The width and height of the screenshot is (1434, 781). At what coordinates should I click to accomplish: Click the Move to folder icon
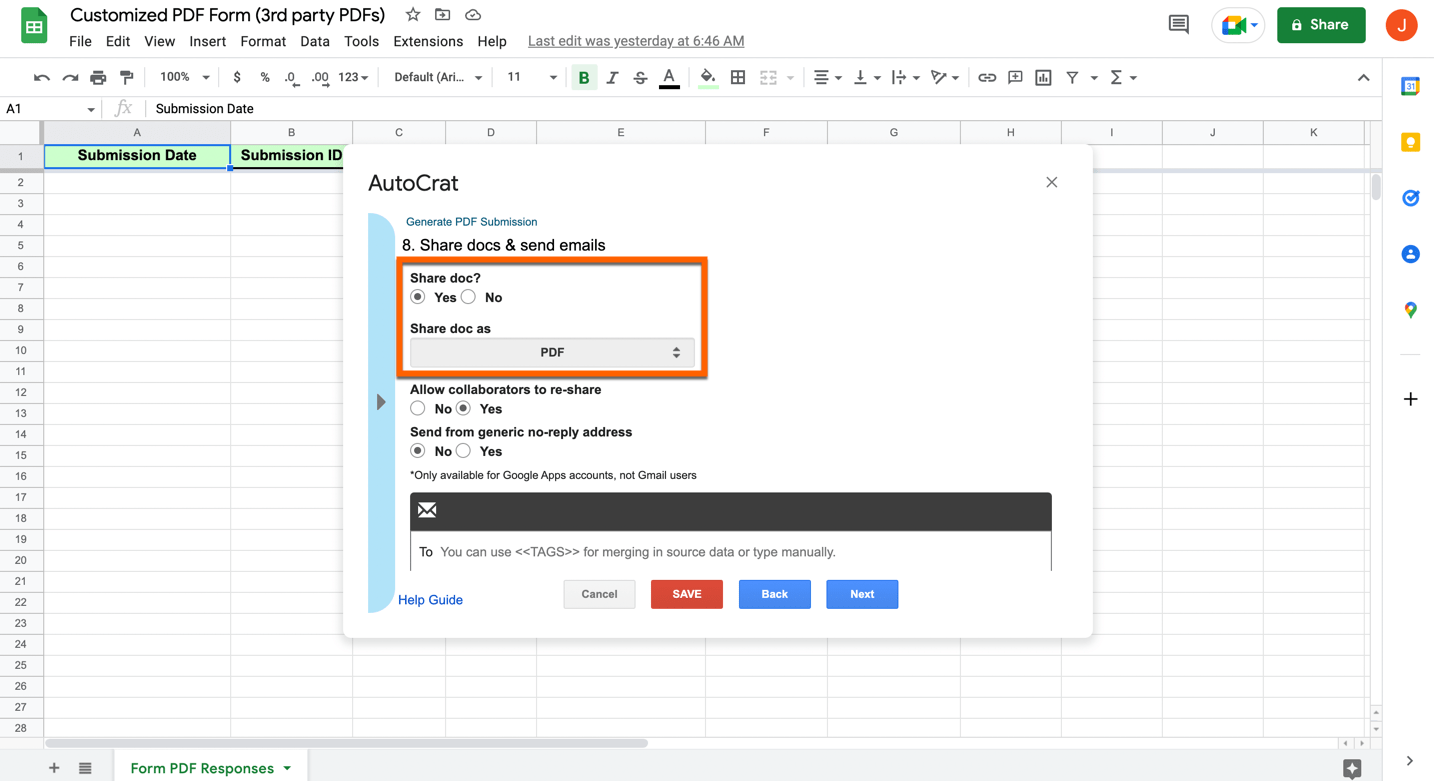(443, 15)
